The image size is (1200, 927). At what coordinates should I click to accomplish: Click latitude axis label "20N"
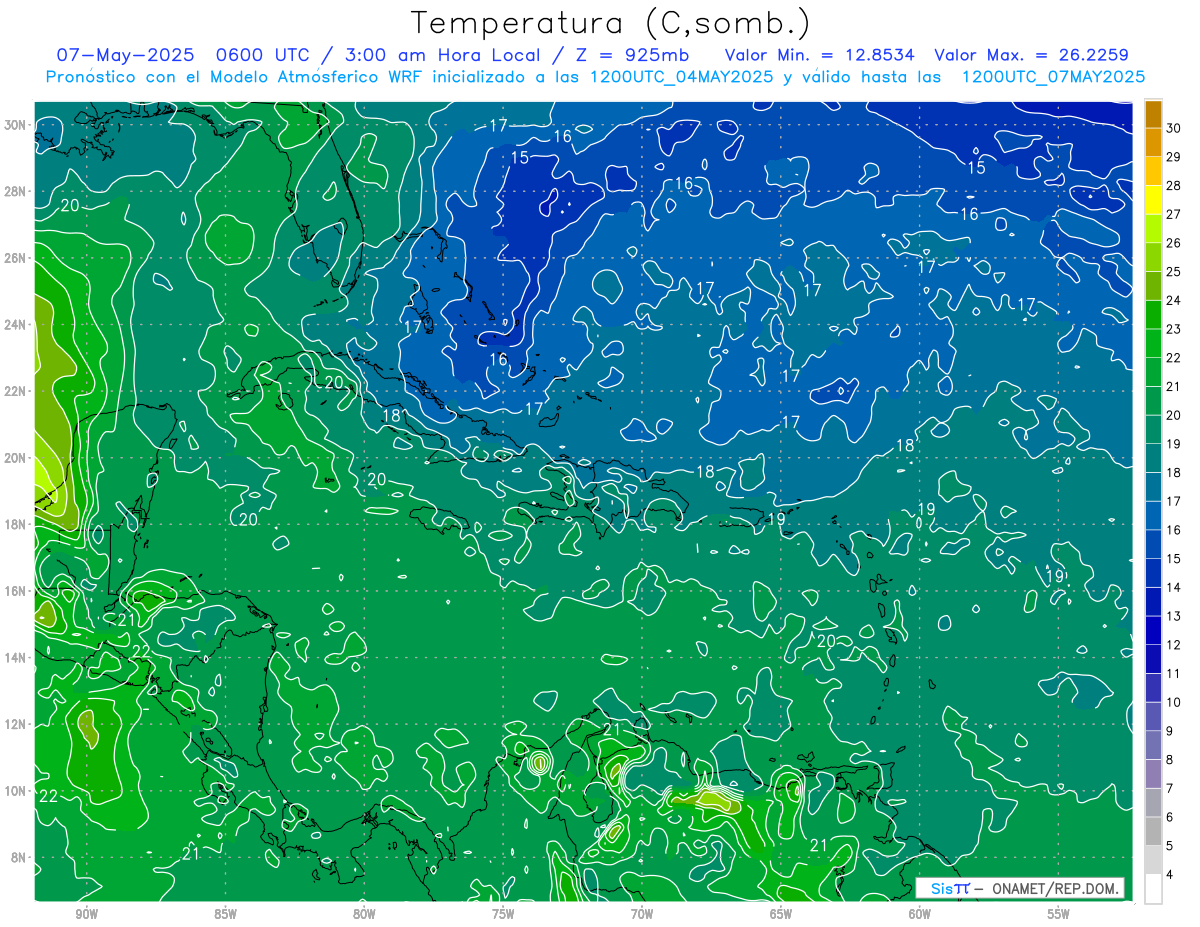point(17,458)
